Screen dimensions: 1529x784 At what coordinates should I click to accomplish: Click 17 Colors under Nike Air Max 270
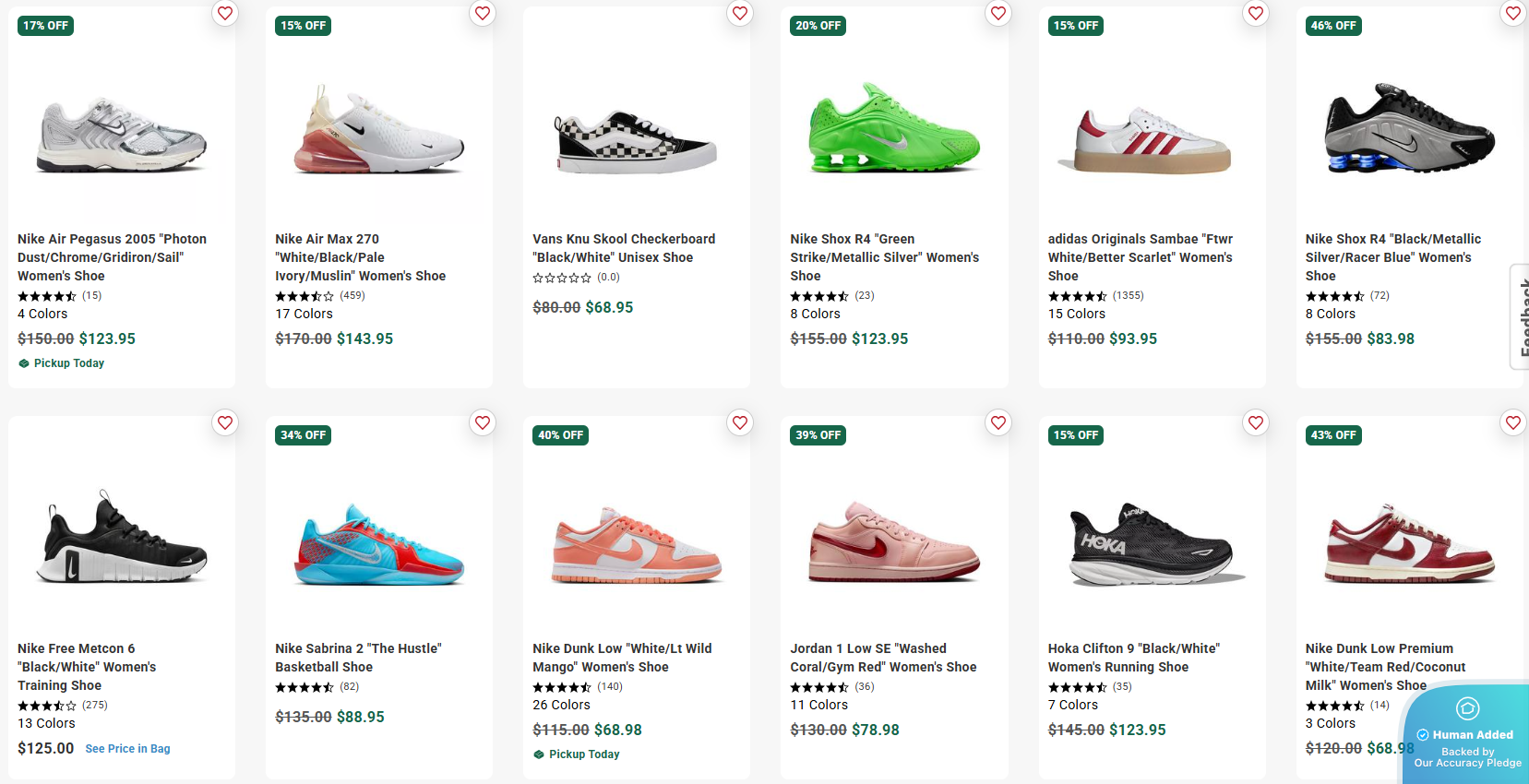pyautogui.click(x=304, y=314)
